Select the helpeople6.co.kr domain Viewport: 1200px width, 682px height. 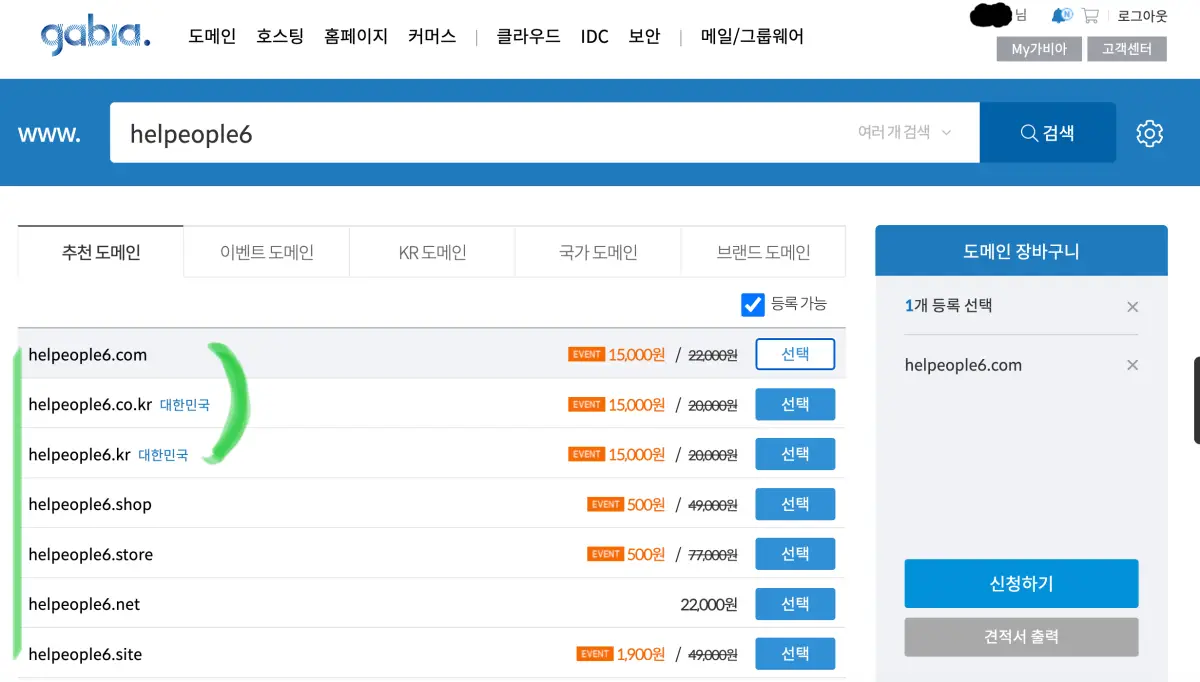point(795,404)
